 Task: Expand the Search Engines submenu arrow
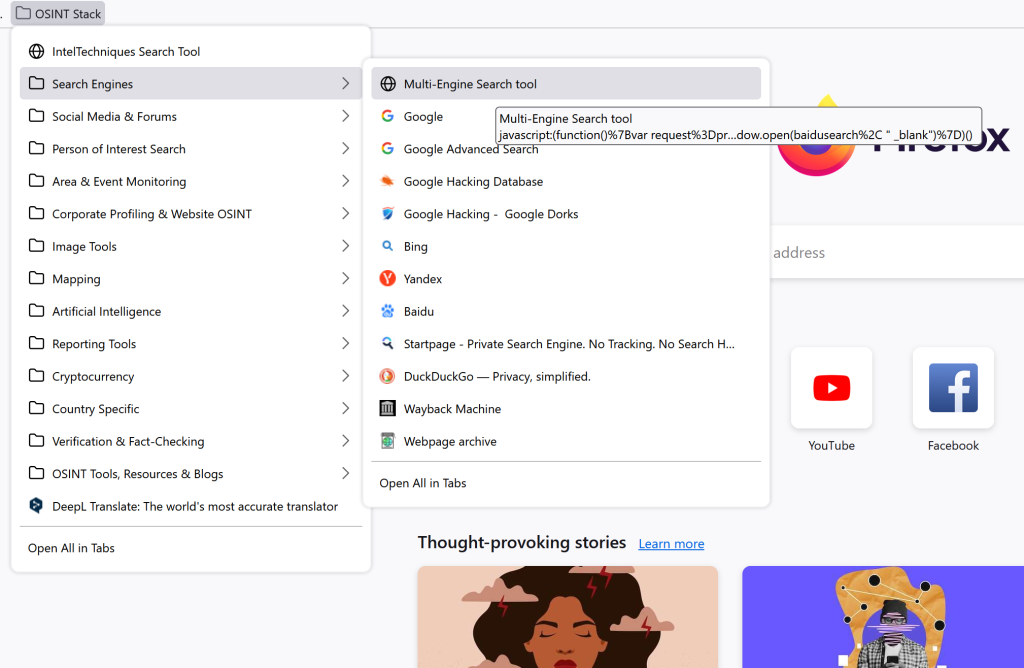[x=345, y=84]
